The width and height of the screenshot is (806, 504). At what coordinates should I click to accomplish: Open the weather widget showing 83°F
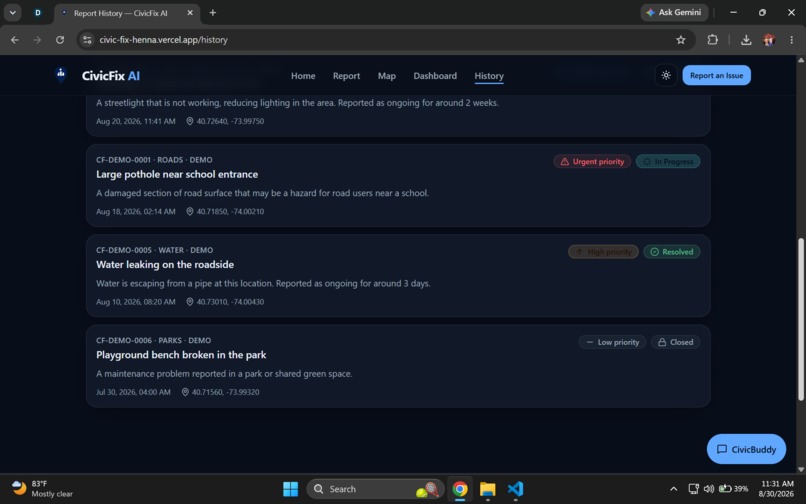point(42,489)
